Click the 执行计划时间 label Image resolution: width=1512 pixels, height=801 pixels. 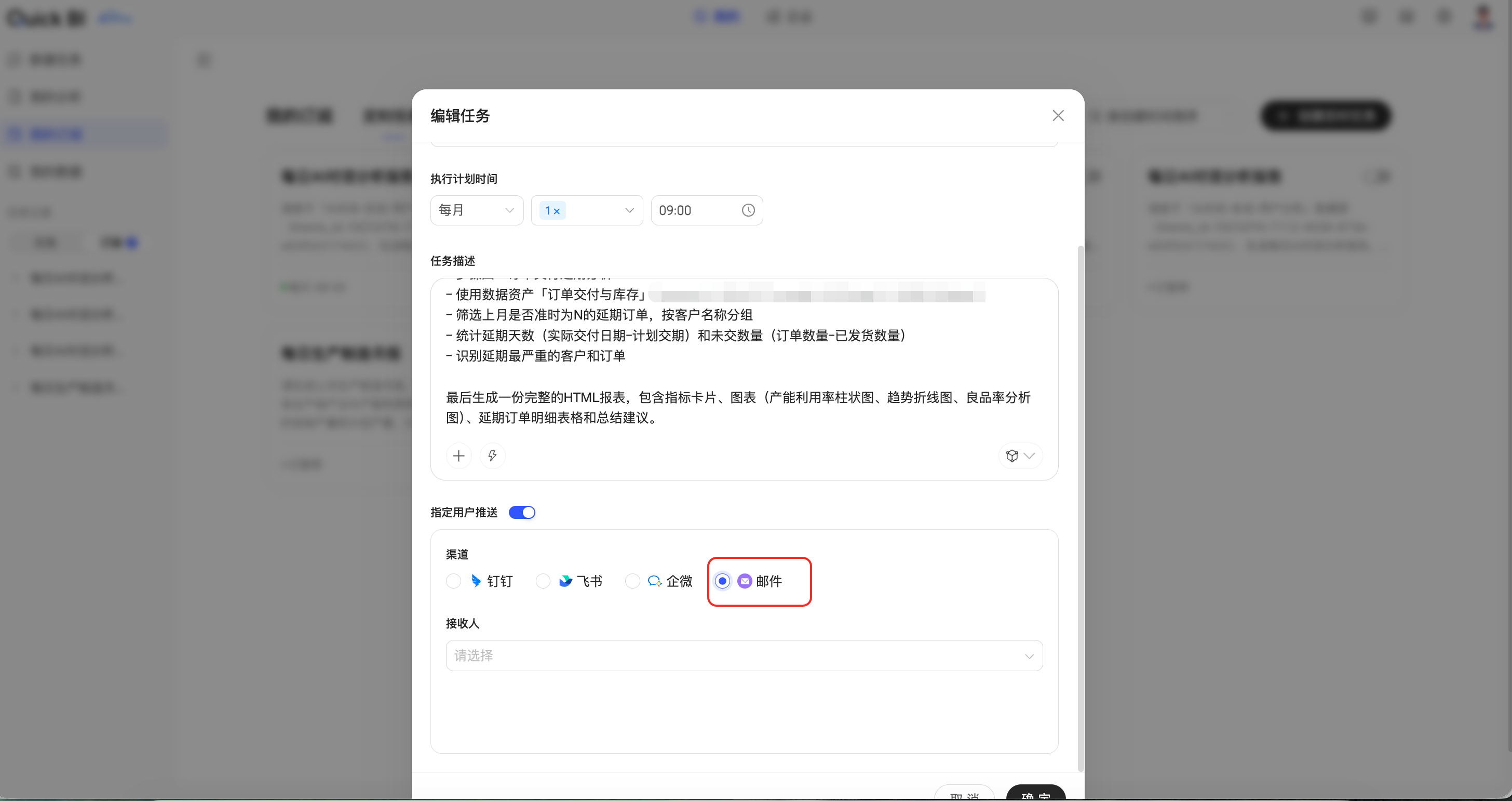464,179
